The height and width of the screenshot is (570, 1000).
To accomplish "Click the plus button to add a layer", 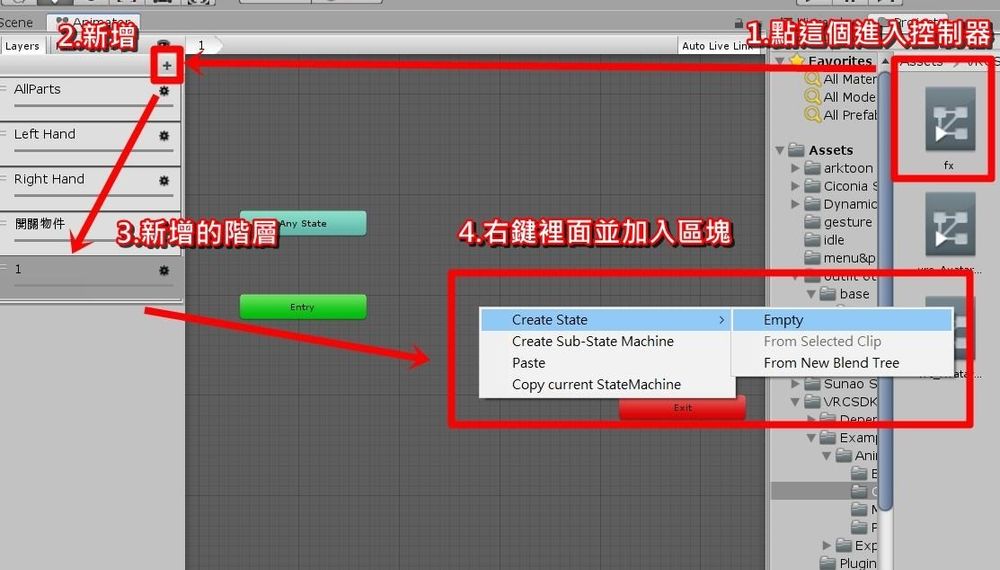I will pyautogui.click(x=166, y=65).
